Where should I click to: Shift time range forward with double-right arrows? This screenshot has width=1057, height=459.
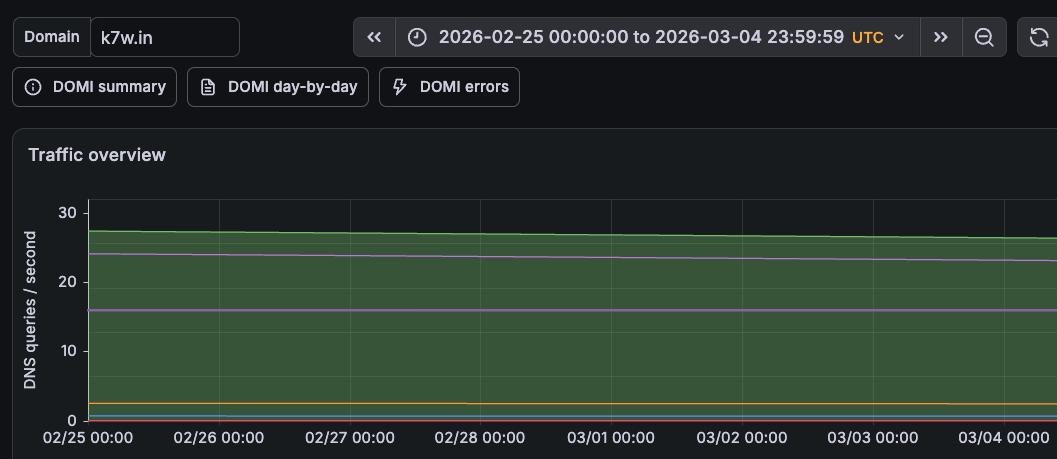941,37
